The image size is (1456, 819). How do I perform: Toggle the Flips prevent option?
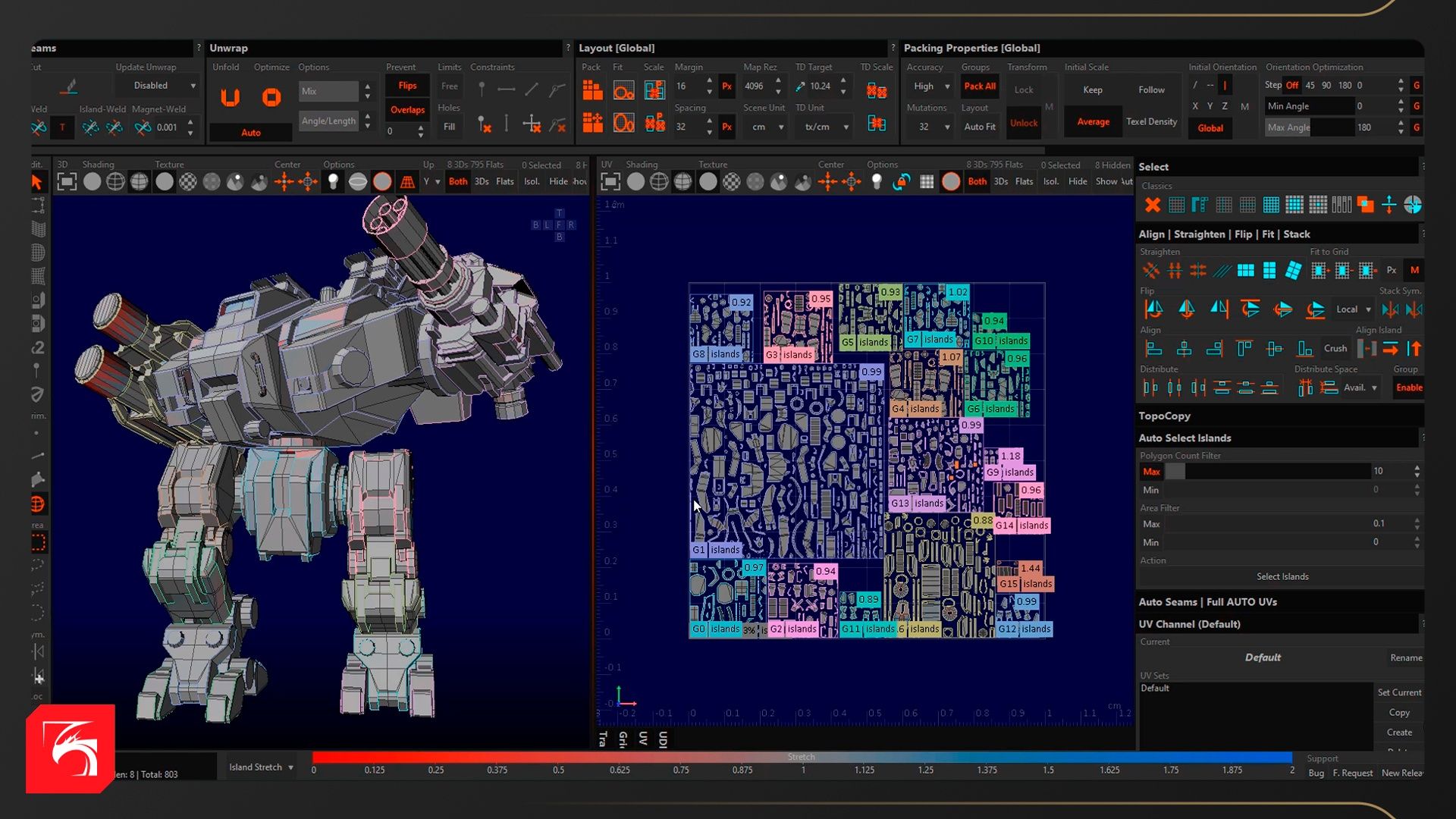(407, 86)
